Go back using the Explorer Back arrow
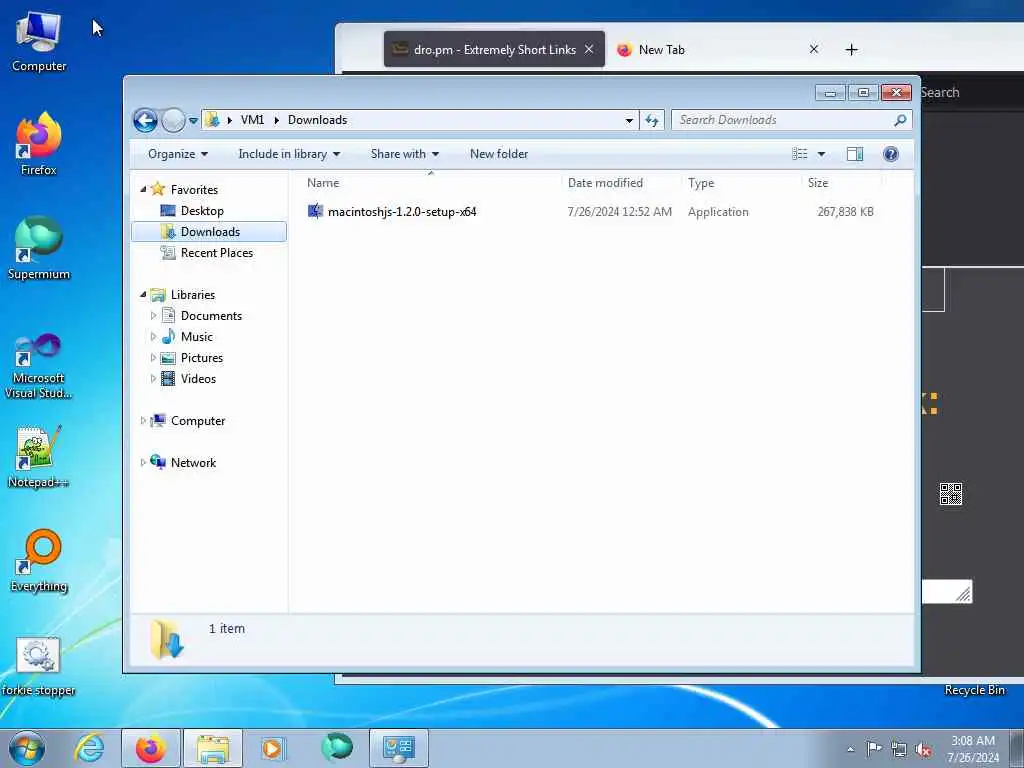The image size is (1024, 768). click(145, 120)
